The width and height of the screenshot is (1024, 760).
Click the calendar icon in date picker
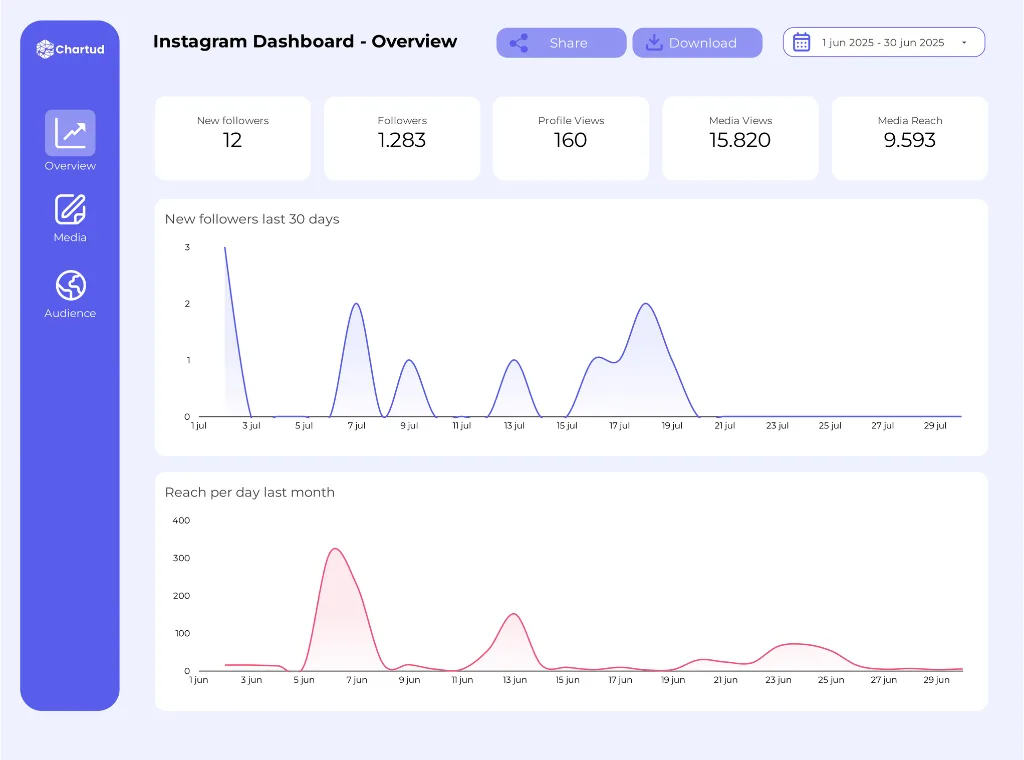pos(801,42)
